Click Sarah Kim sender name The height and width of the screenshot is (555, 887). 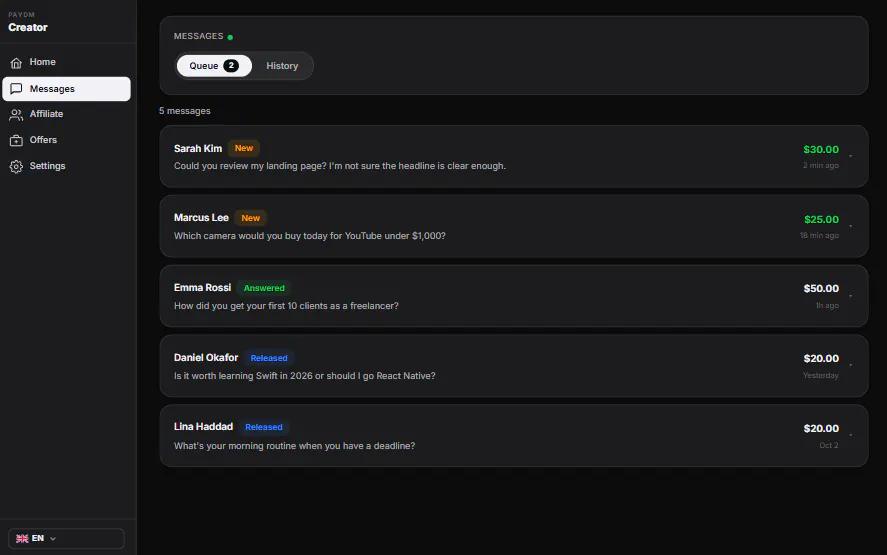pyautogui.click(x=198, y=148)
